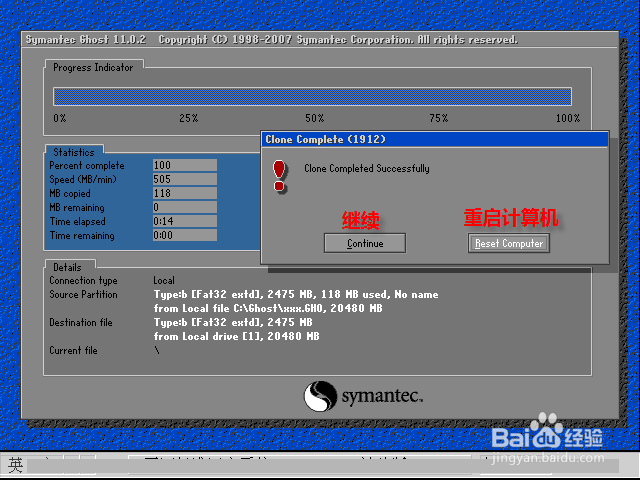Click the Statistics panel label

tap(74, 152)
